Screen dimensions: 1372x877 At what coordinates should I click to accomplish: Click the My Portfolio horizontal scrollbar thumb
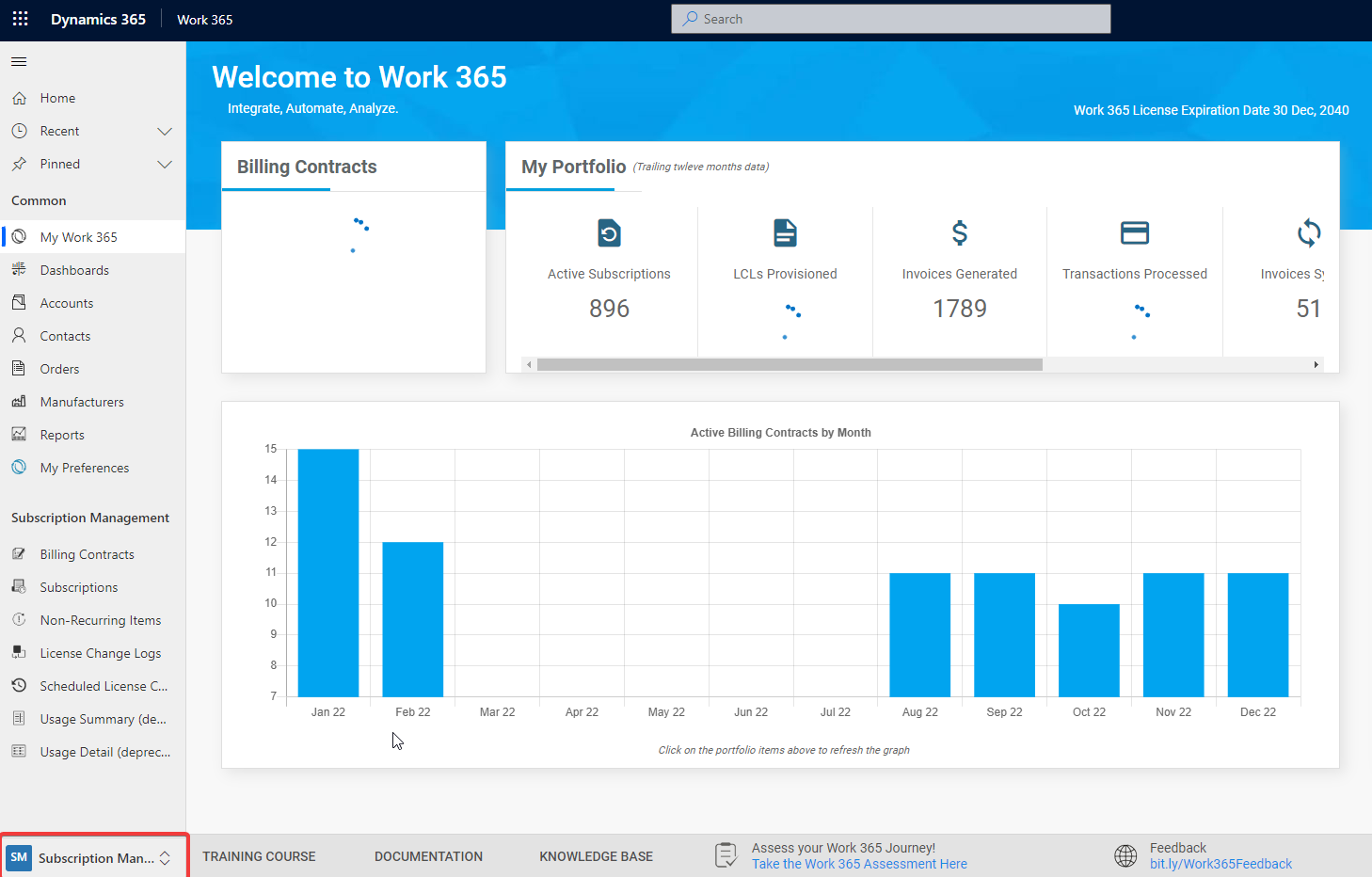[790, 364]
